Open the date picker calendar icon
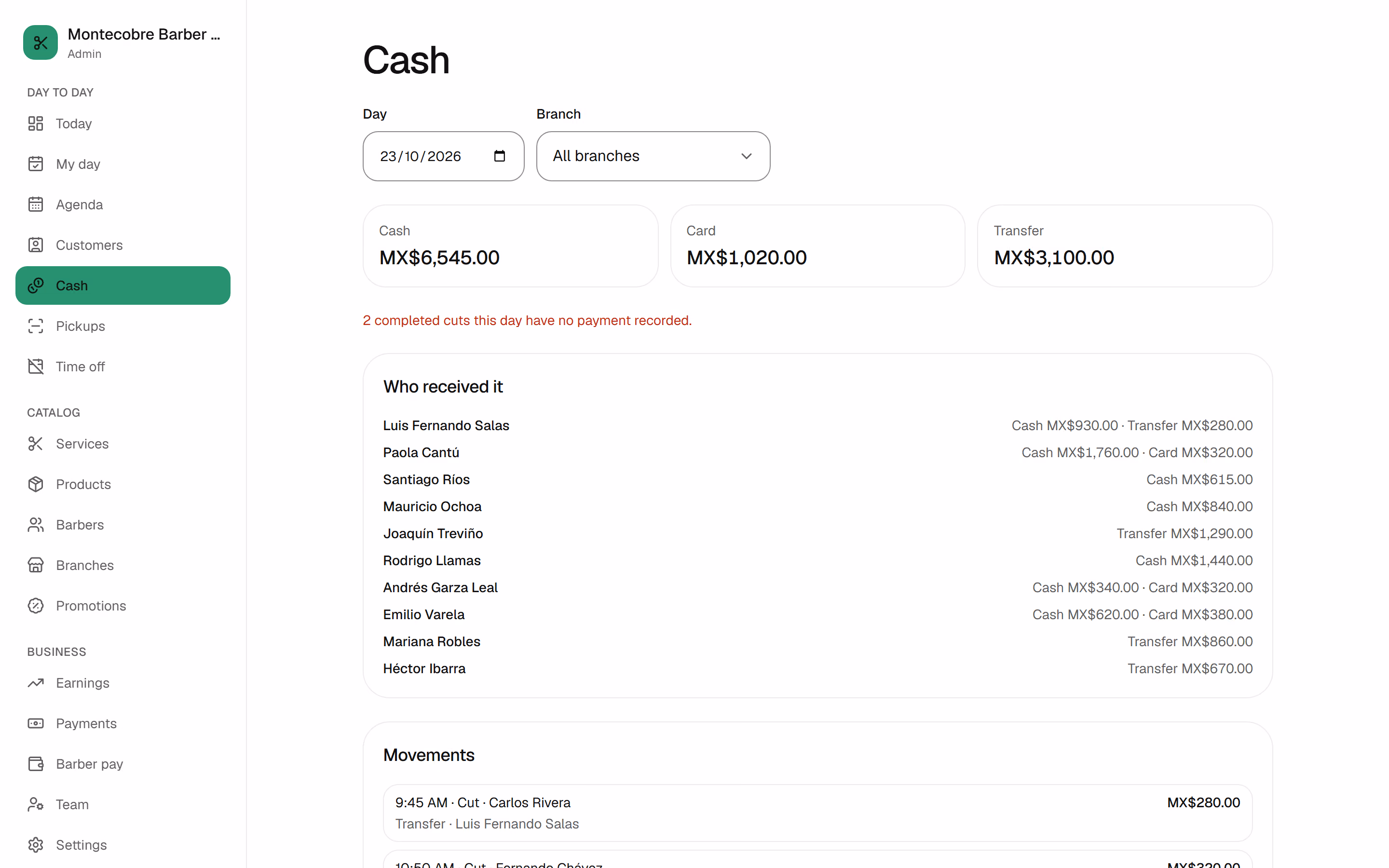This screenshot has width=1389, height=868. click(499, 156)
